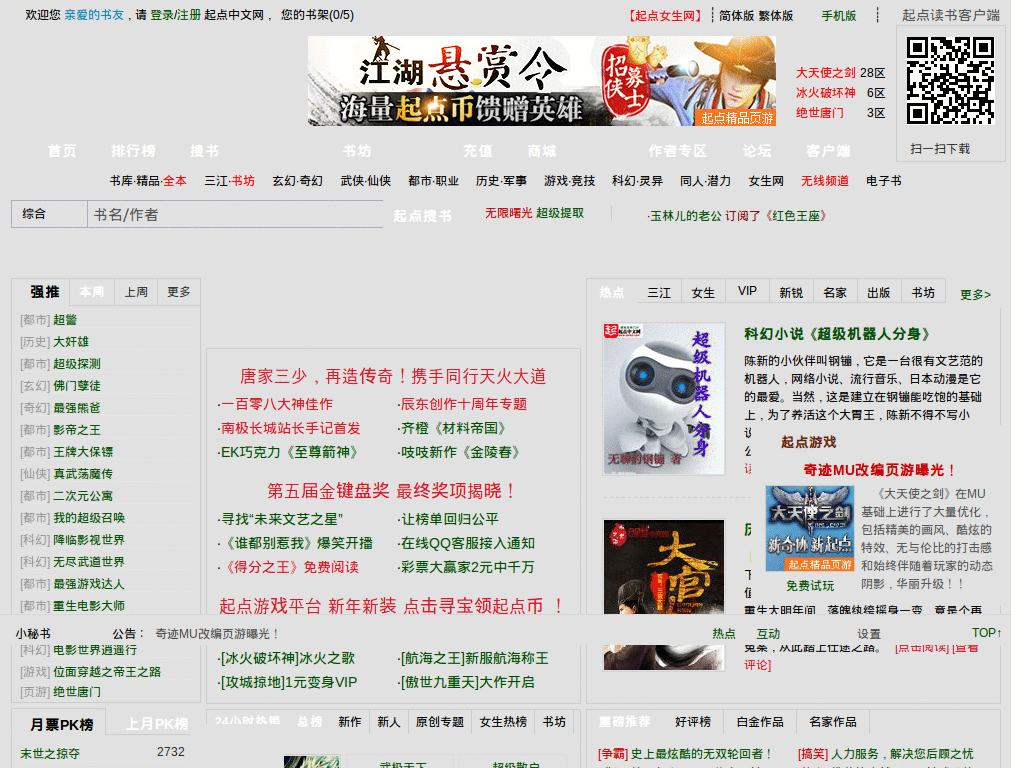Open the 论坛 navigation menu
This screenshot has height=768, width=1024.
coord(756,151)
